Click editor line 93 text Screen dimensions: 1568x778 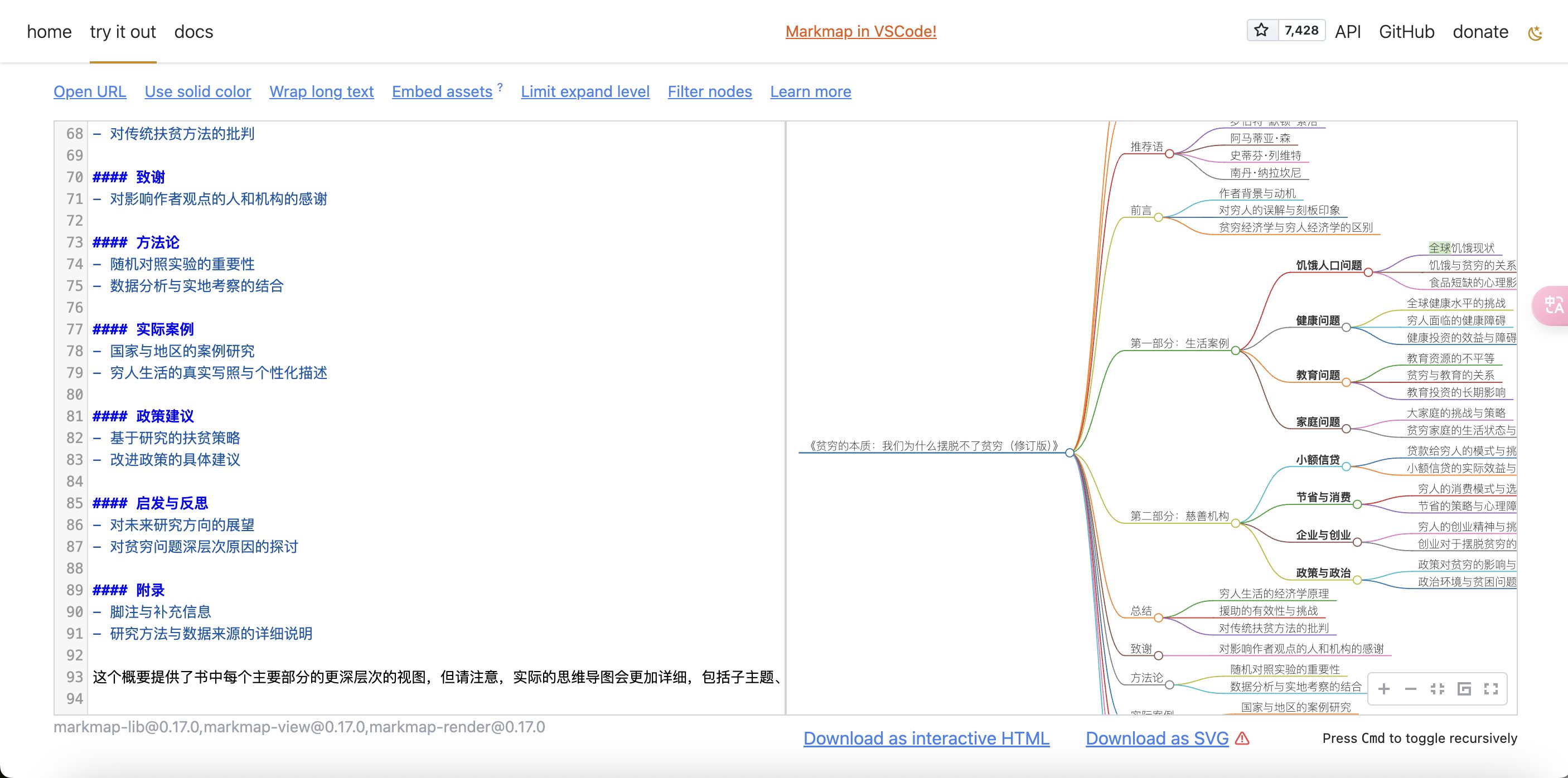(x=426, y=677)
